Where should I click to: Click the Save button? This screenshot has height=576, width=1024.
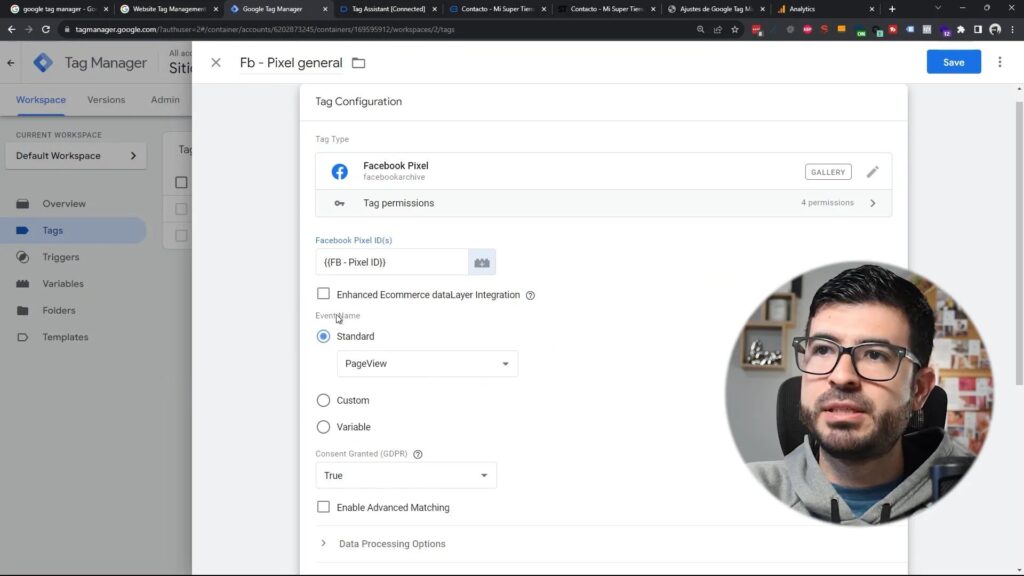[x=953, y=62]
